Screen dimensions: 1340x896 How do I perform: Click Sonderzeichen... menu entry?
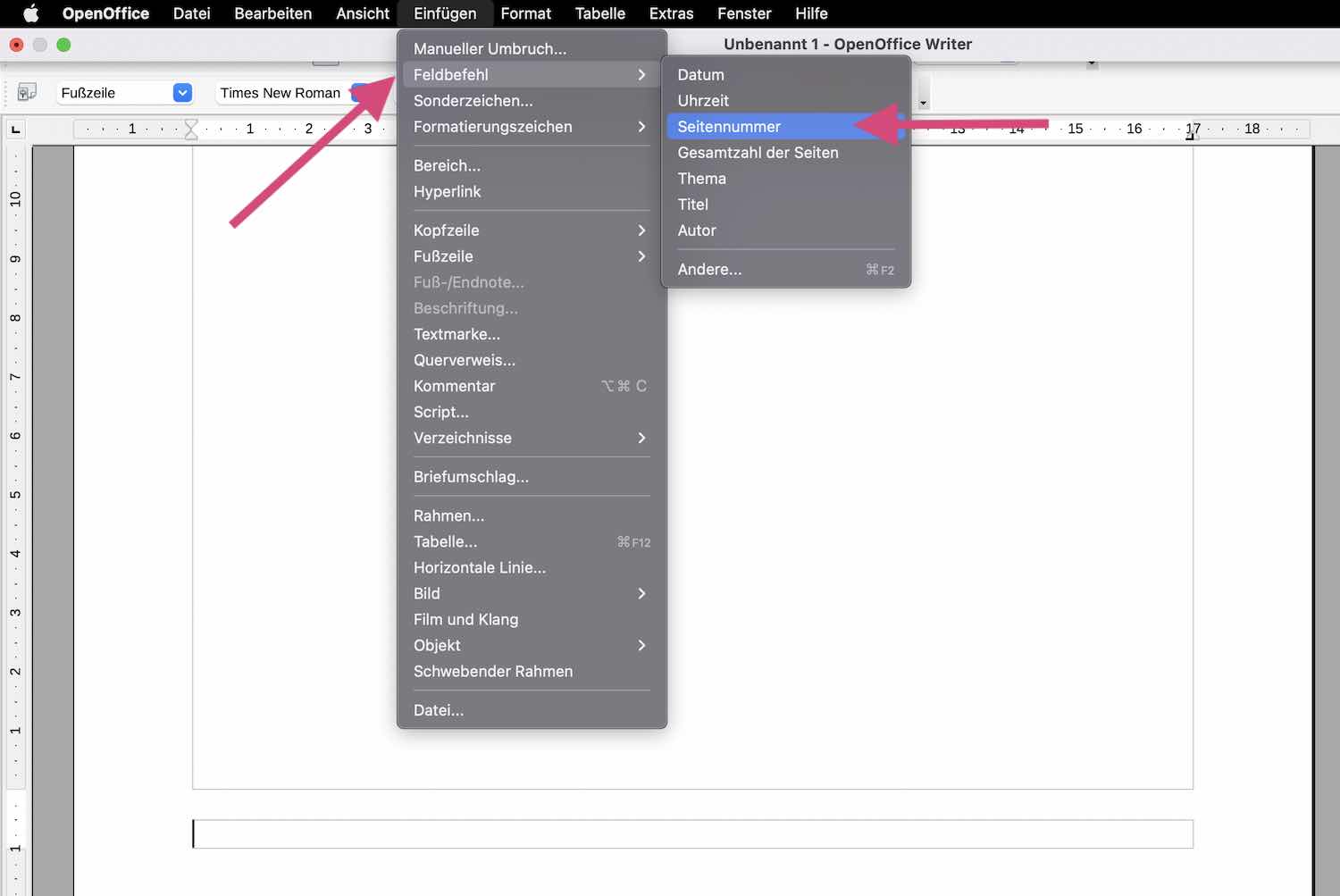pyautogui.click(x=473, y=101)
